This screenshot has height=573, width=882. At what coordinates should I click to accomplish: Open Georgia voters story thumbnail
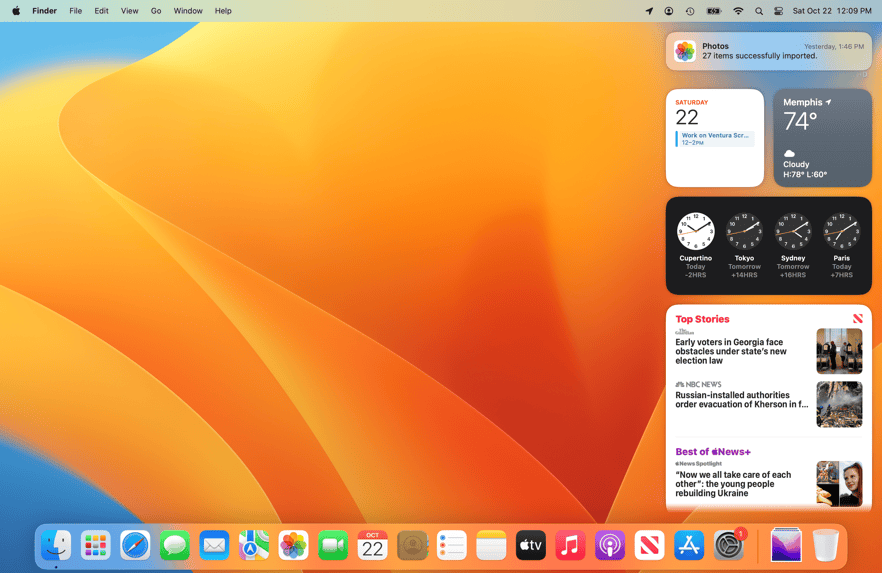tap(839, 351)
